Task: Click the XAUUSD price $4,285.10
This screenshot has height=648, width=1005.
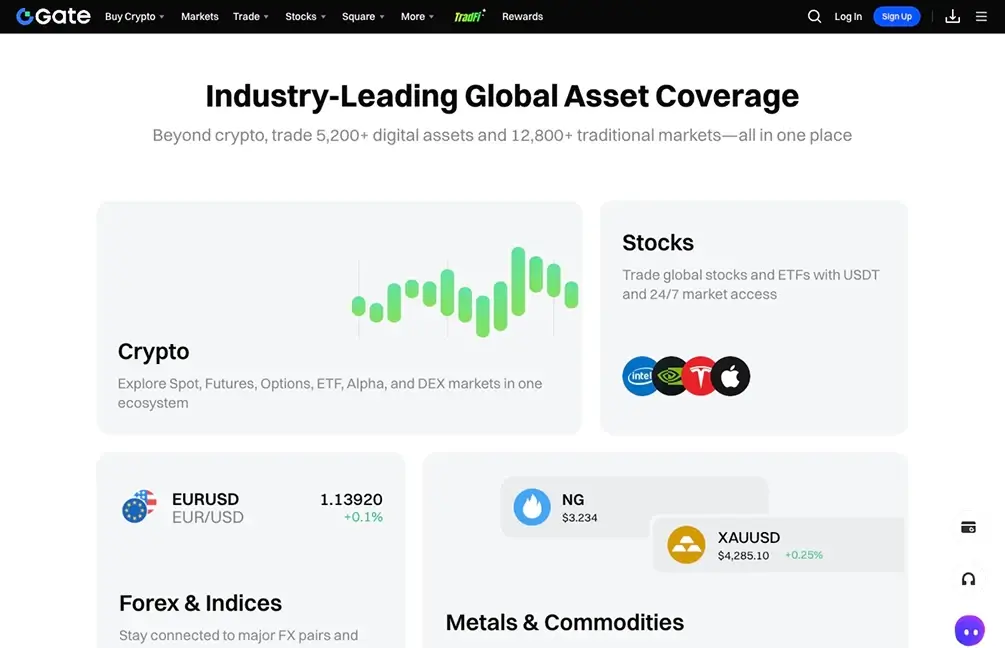Action: tap(743, 556)
